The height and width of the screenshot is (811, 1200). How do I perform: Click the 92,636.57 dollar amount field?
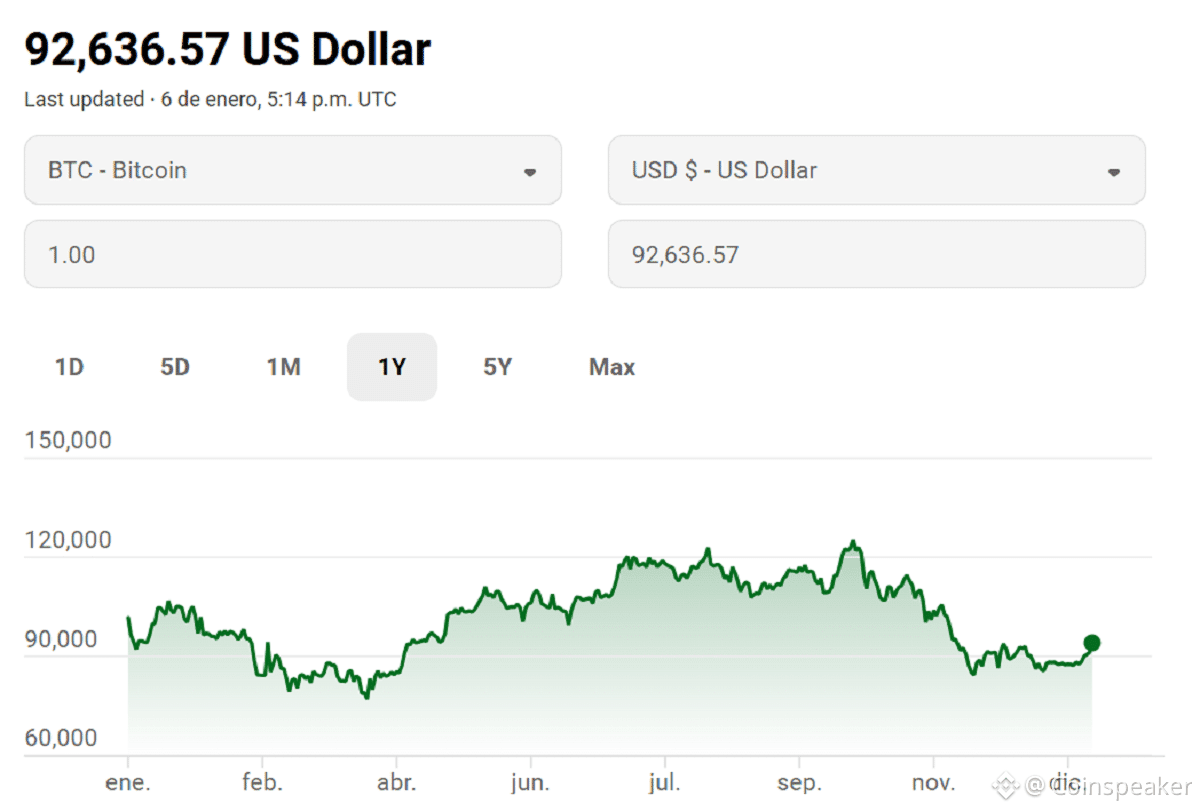pos(876,254)
